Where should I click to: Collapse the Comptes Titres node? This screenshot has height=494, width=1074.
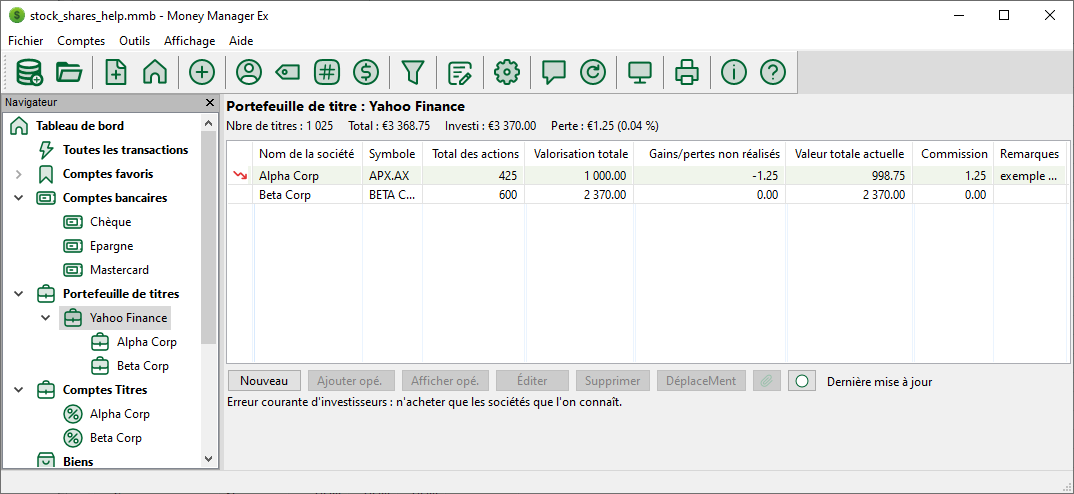tap(18, 390)
